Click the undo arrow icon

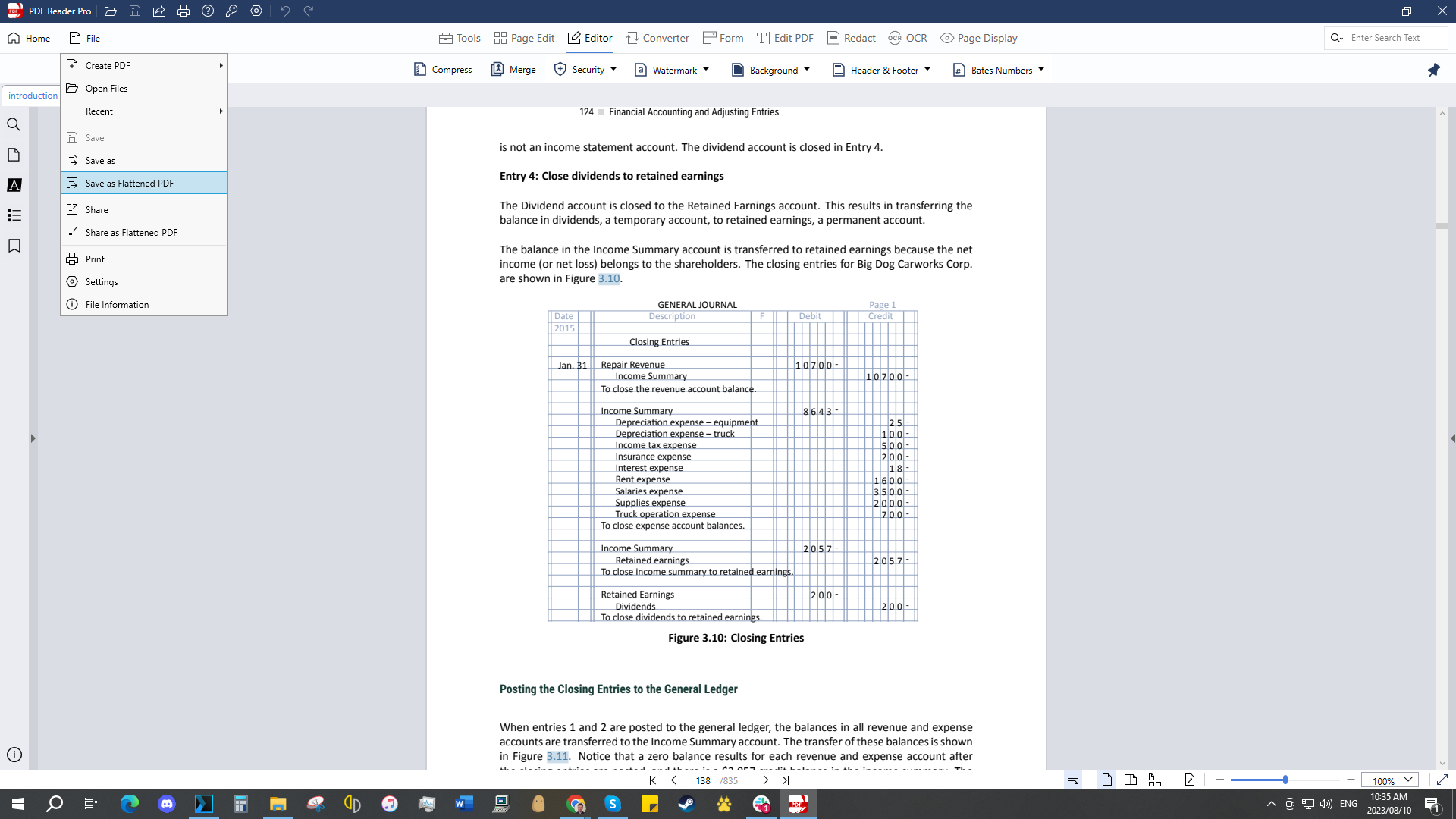pyautogui.click(x=285, y=11)
